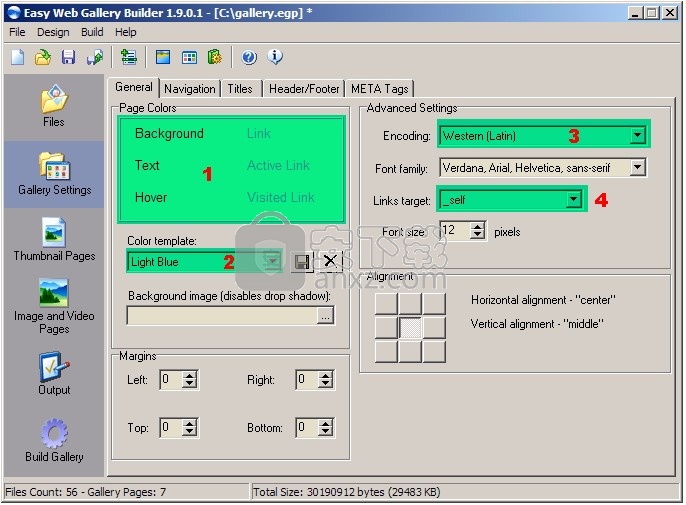
Task: Set alignment to bottom-center cell
Action: (x=410, y=351)
